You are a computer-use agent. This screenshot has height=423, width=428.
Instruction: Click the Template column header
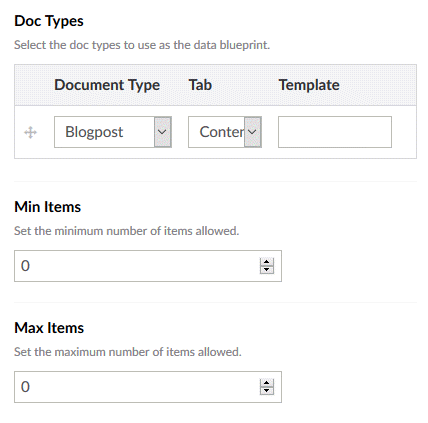click(x=309, y=85)
